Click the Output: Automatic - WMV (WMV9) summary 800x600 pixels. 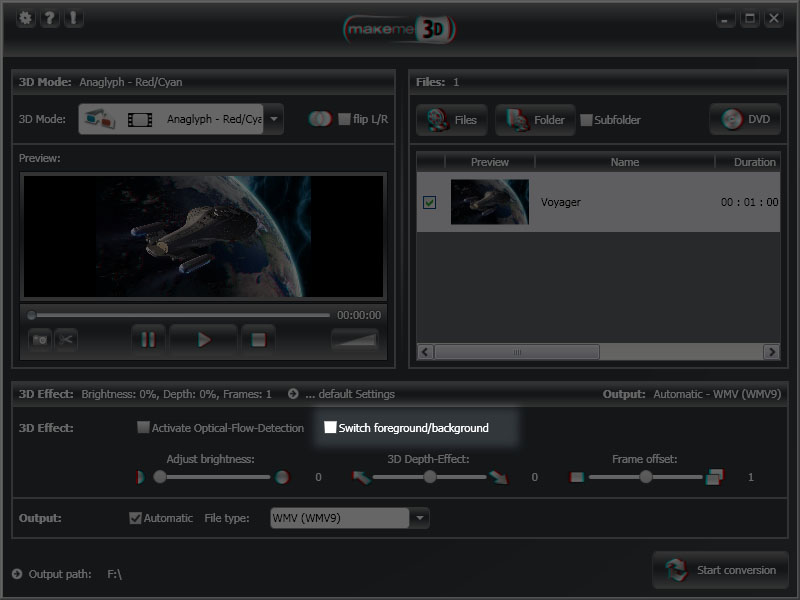point(692,394)
